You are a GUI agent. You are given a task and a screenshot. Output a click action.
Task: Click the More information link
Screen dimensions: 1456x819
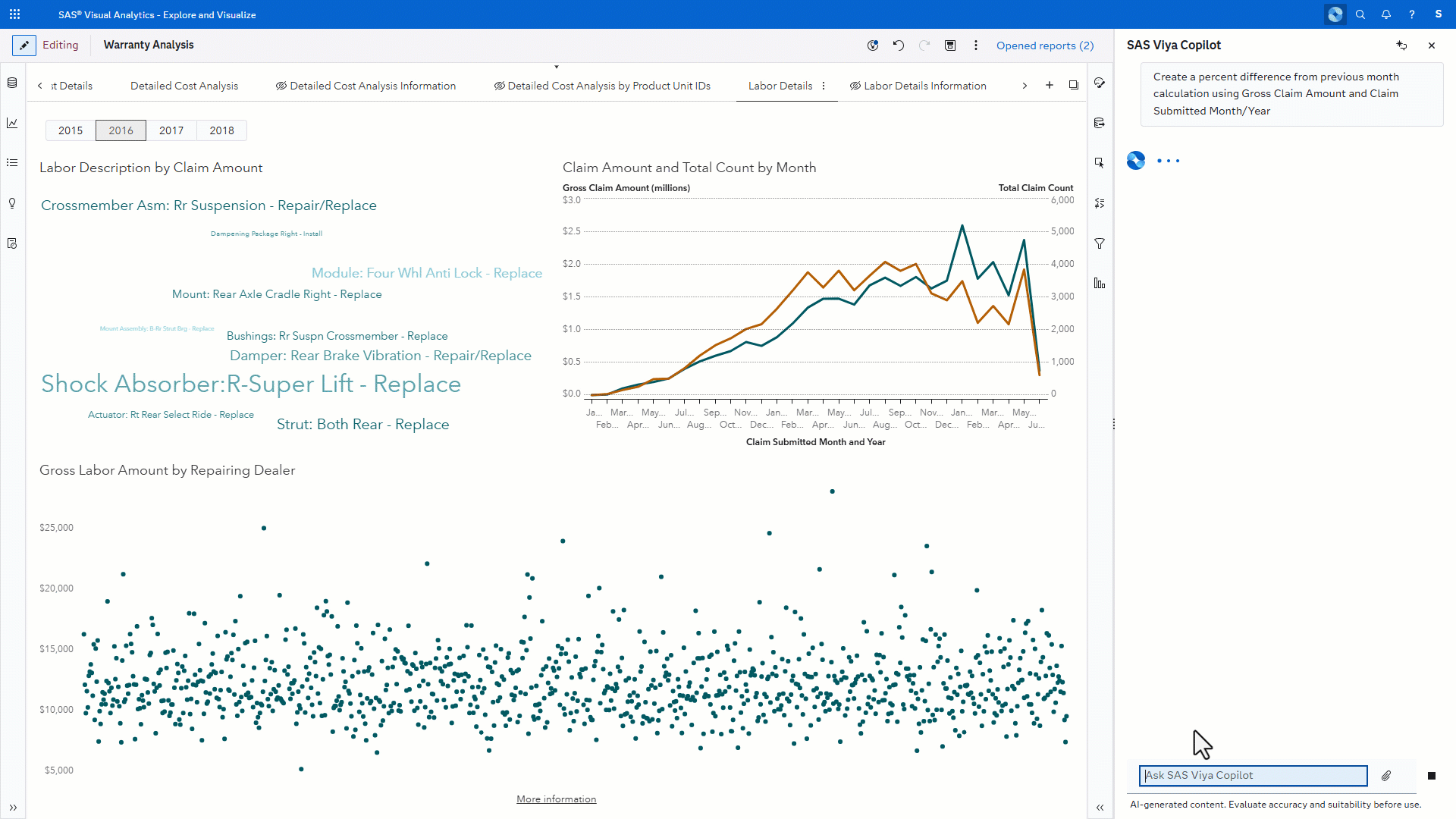coord(556,799)
